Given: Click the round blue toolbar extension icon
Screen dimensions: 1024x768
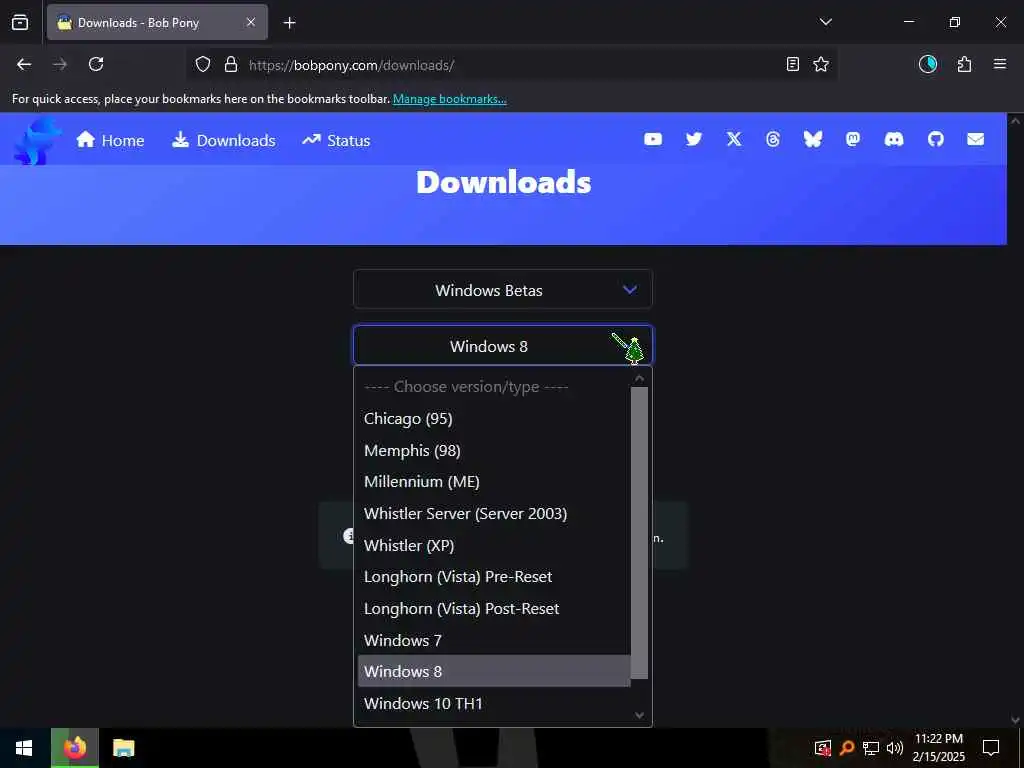Looking at the screenshot, I should [928, 64].
